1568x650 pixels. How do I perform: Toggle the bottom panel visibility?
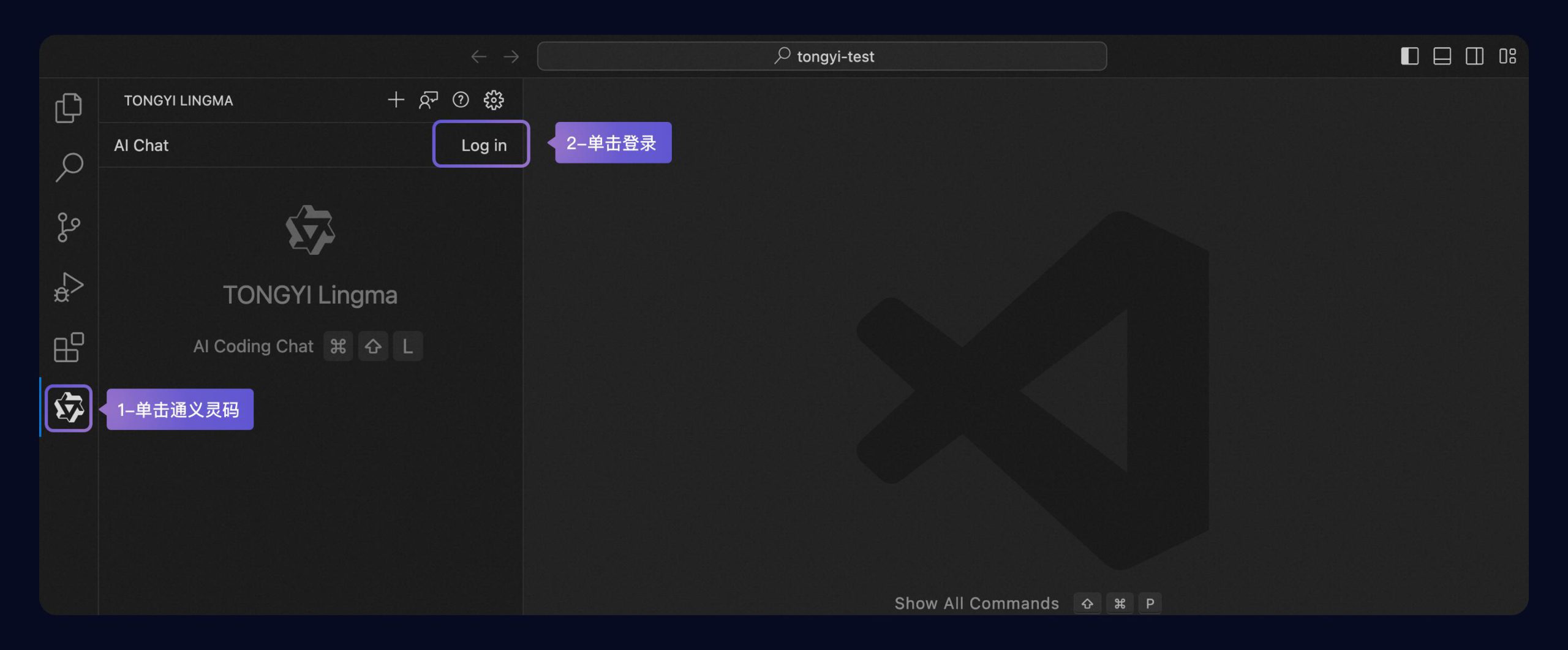[x=1442, y=56]
